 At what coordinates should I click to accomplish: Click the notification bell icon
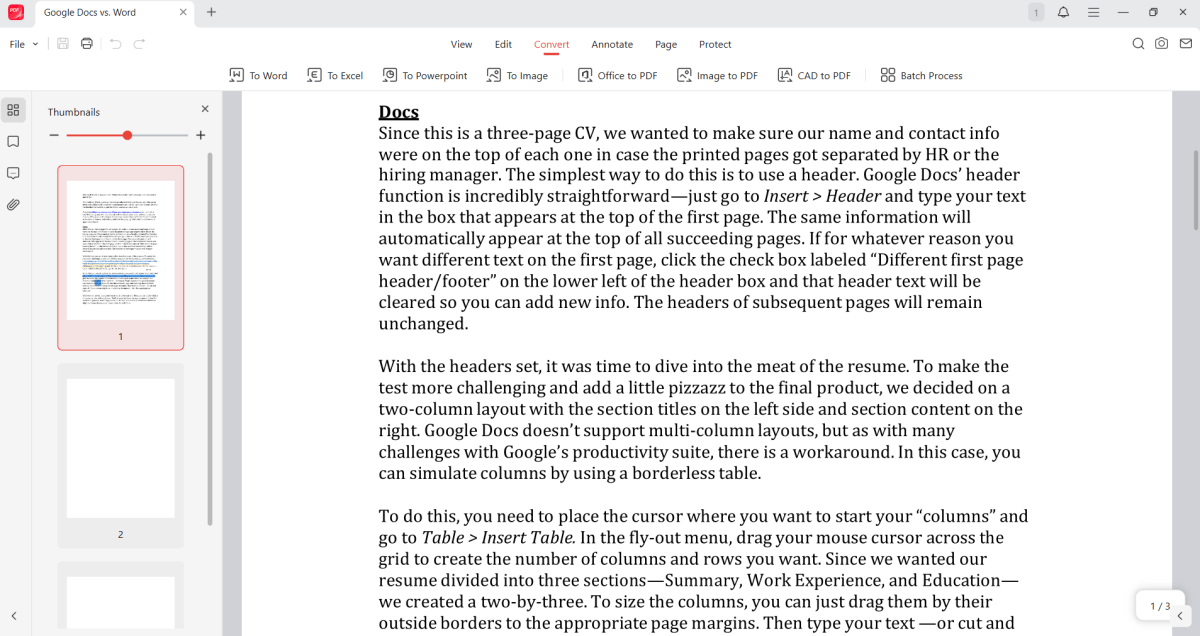point(1063,12)
